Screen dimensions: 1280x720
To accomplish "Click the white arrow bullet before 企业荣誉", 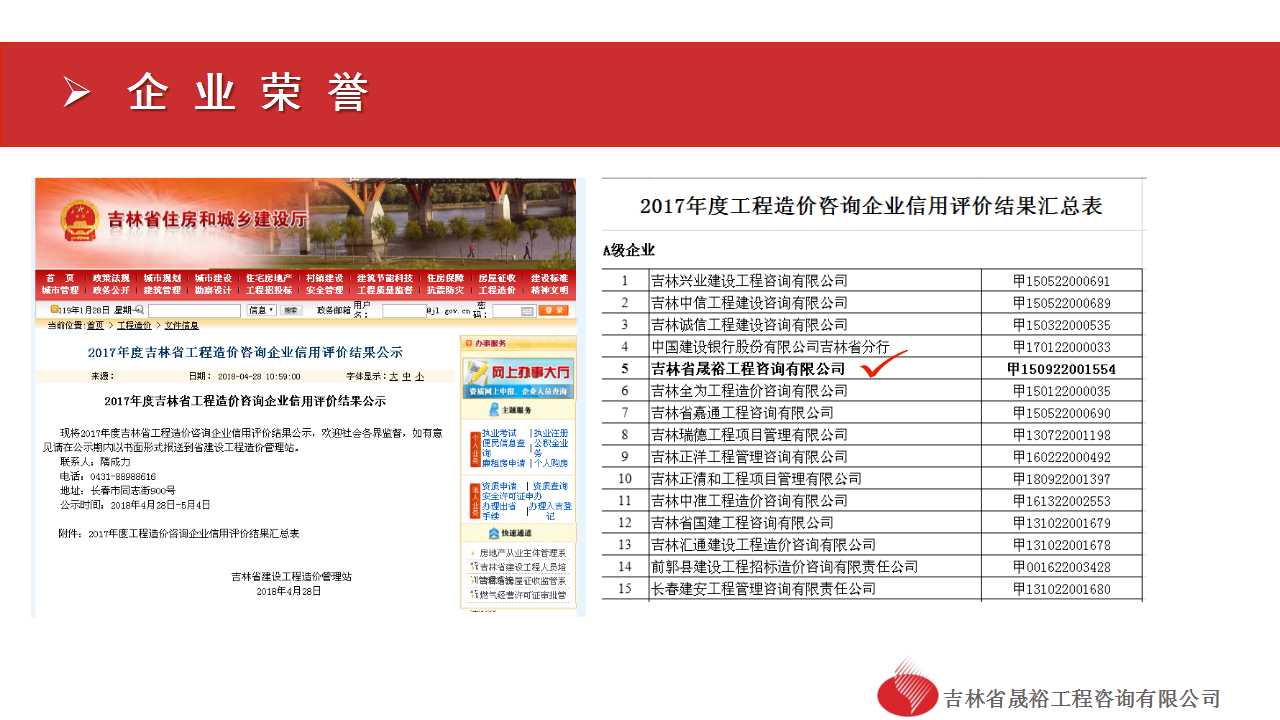I will [x=77, y=92].
